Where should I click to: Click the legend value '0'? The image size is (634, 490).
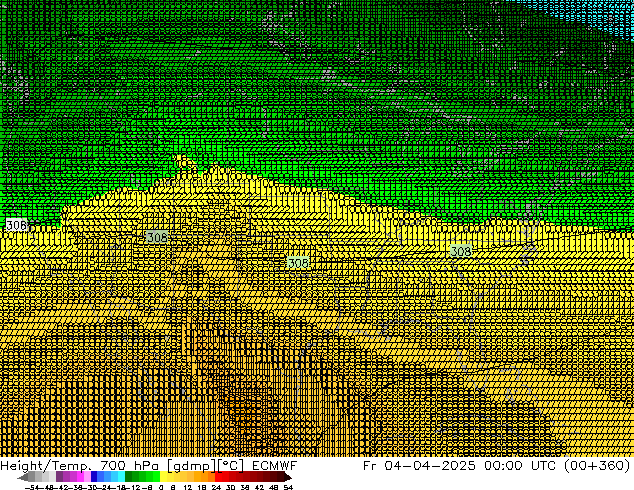tap(161, 487)
